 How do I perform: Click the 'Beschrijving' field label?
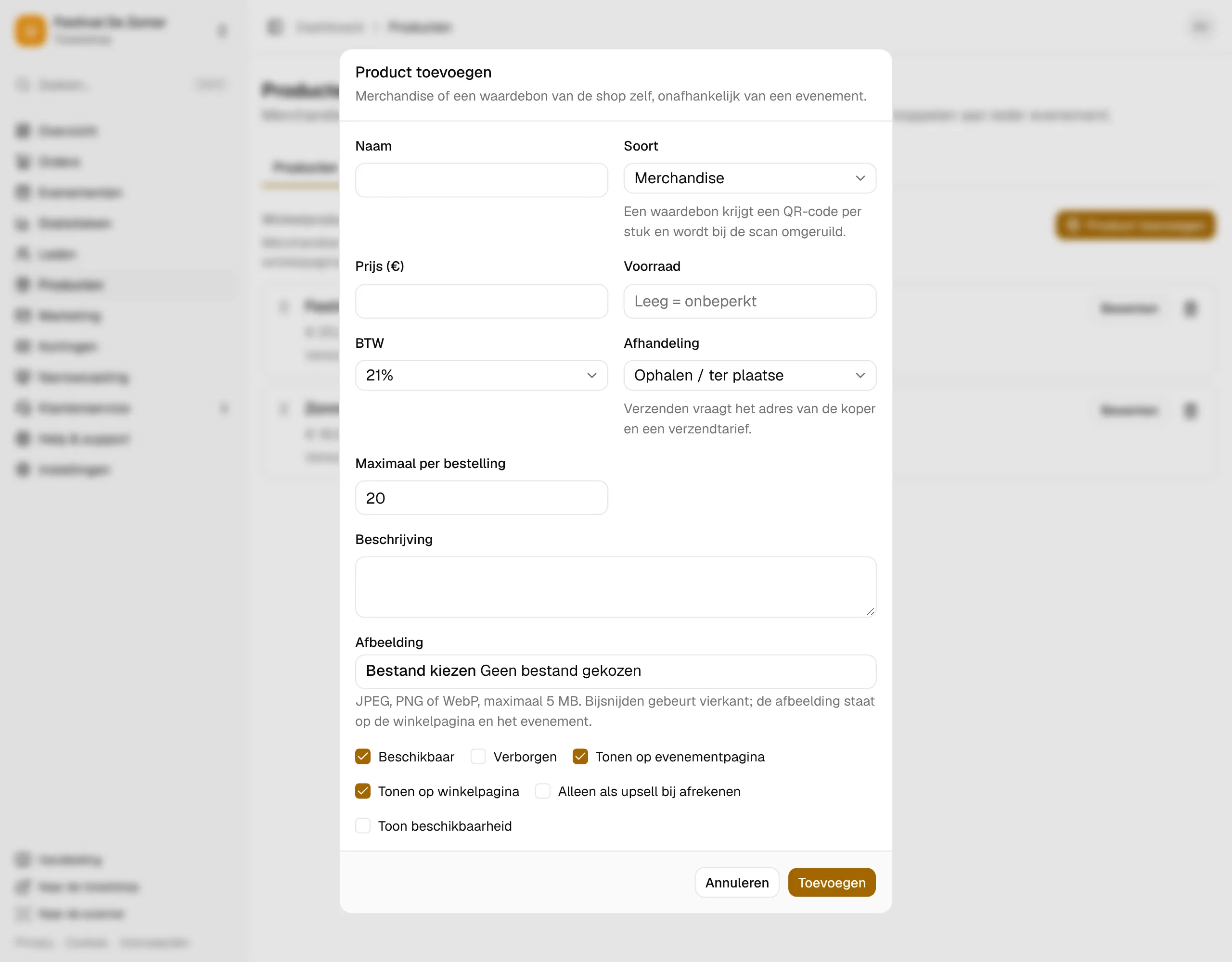394,540
